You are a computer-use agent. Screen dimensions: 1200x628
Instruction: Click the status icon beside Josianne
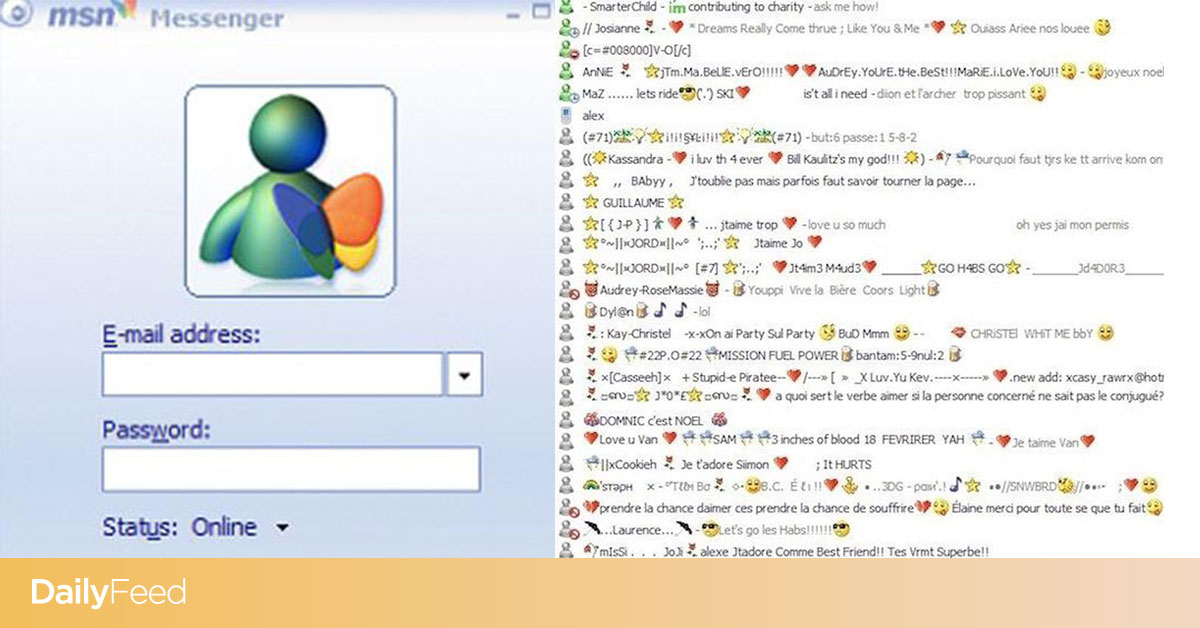(567, 28)
